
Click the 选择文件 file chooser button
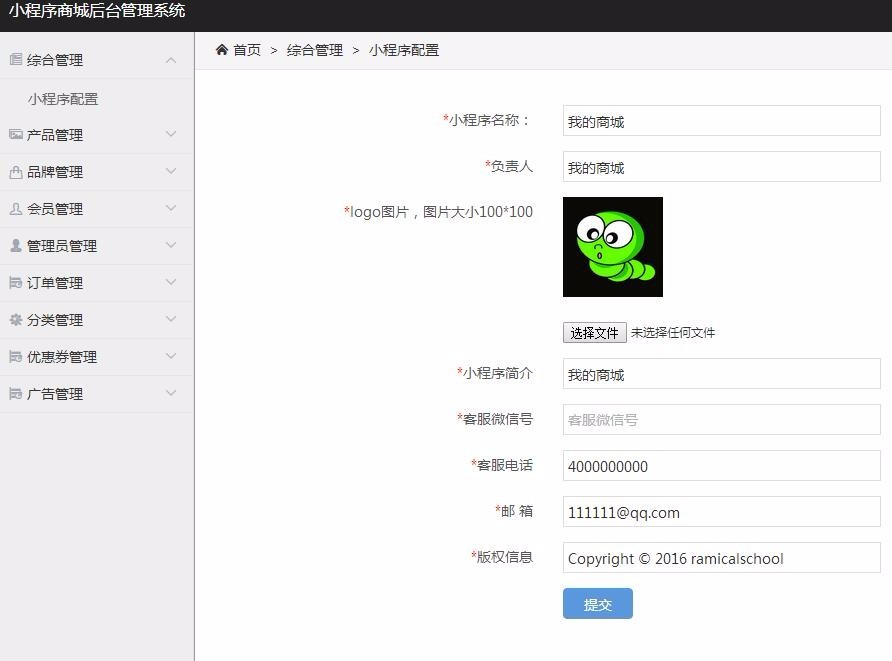click(x=594, y=332)
